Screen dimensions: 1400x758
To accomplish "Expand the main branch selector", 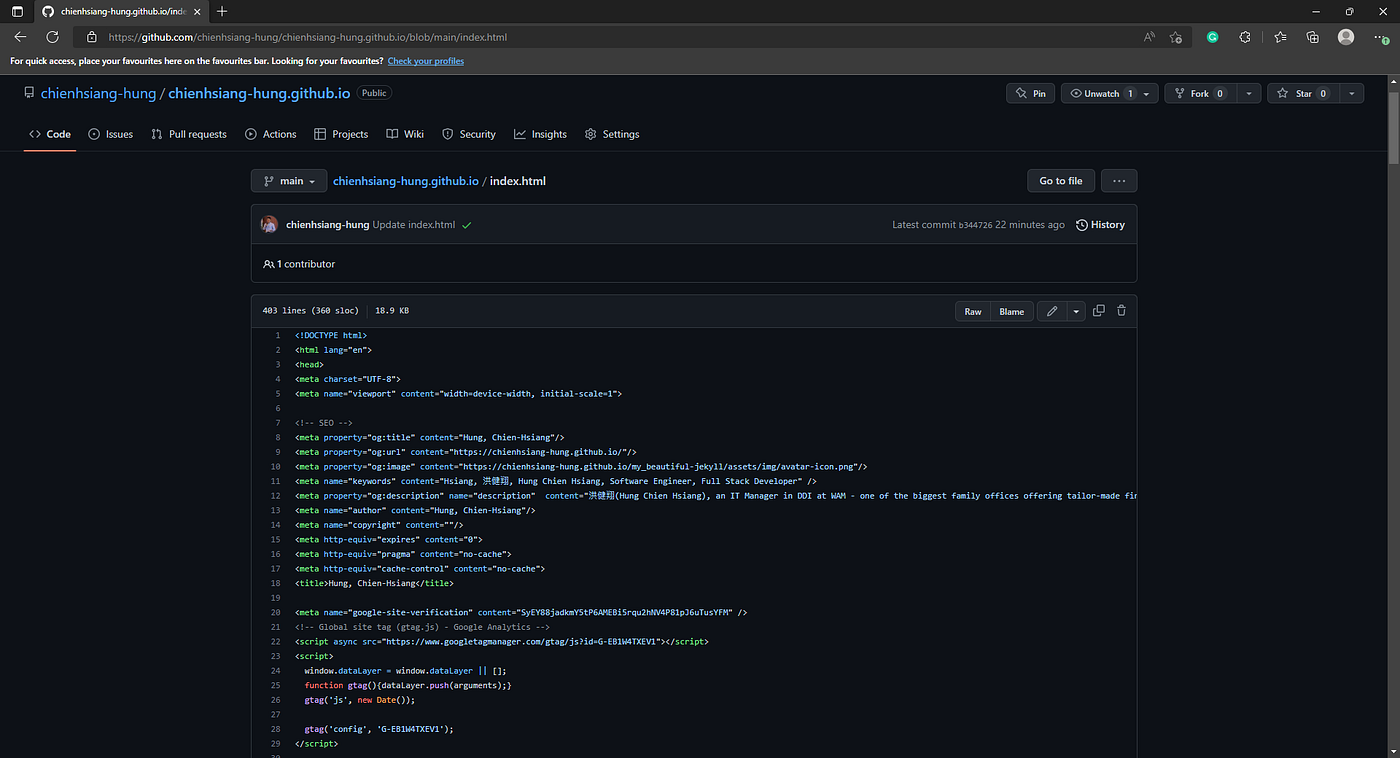I will 289,181.
